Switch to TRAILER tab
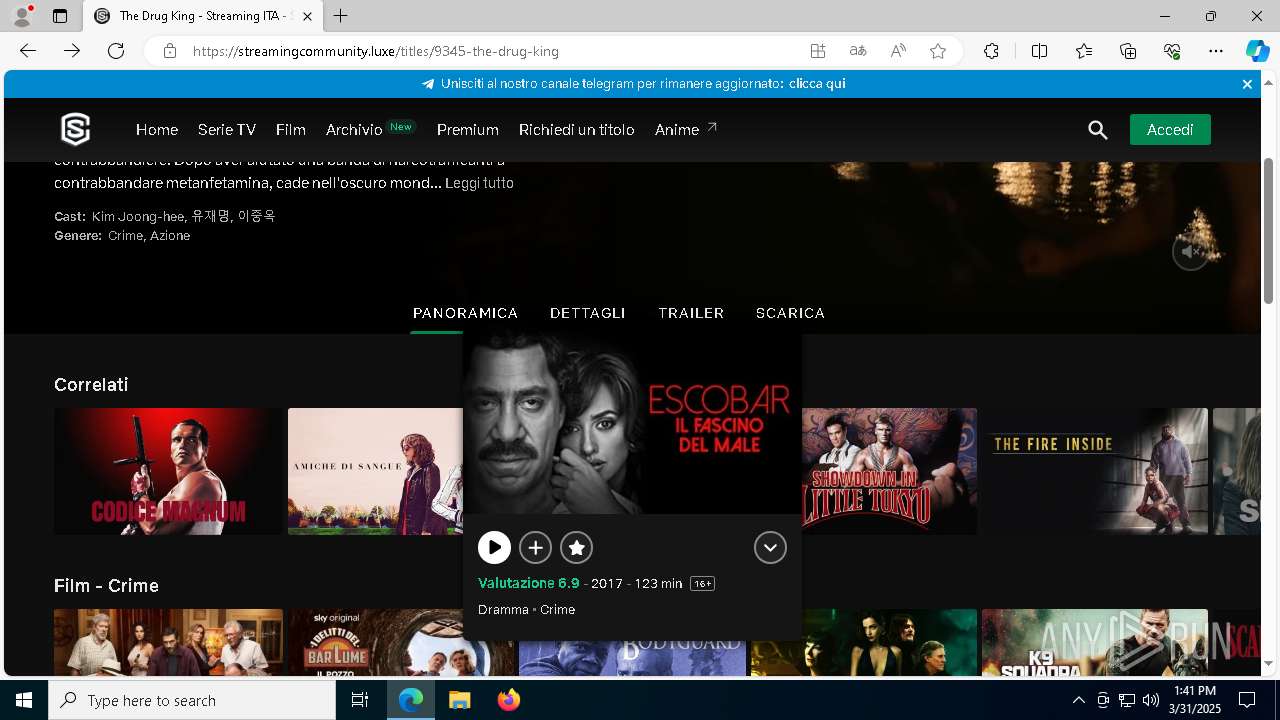This screenshot has width=1280, height=720. point(691,313)
